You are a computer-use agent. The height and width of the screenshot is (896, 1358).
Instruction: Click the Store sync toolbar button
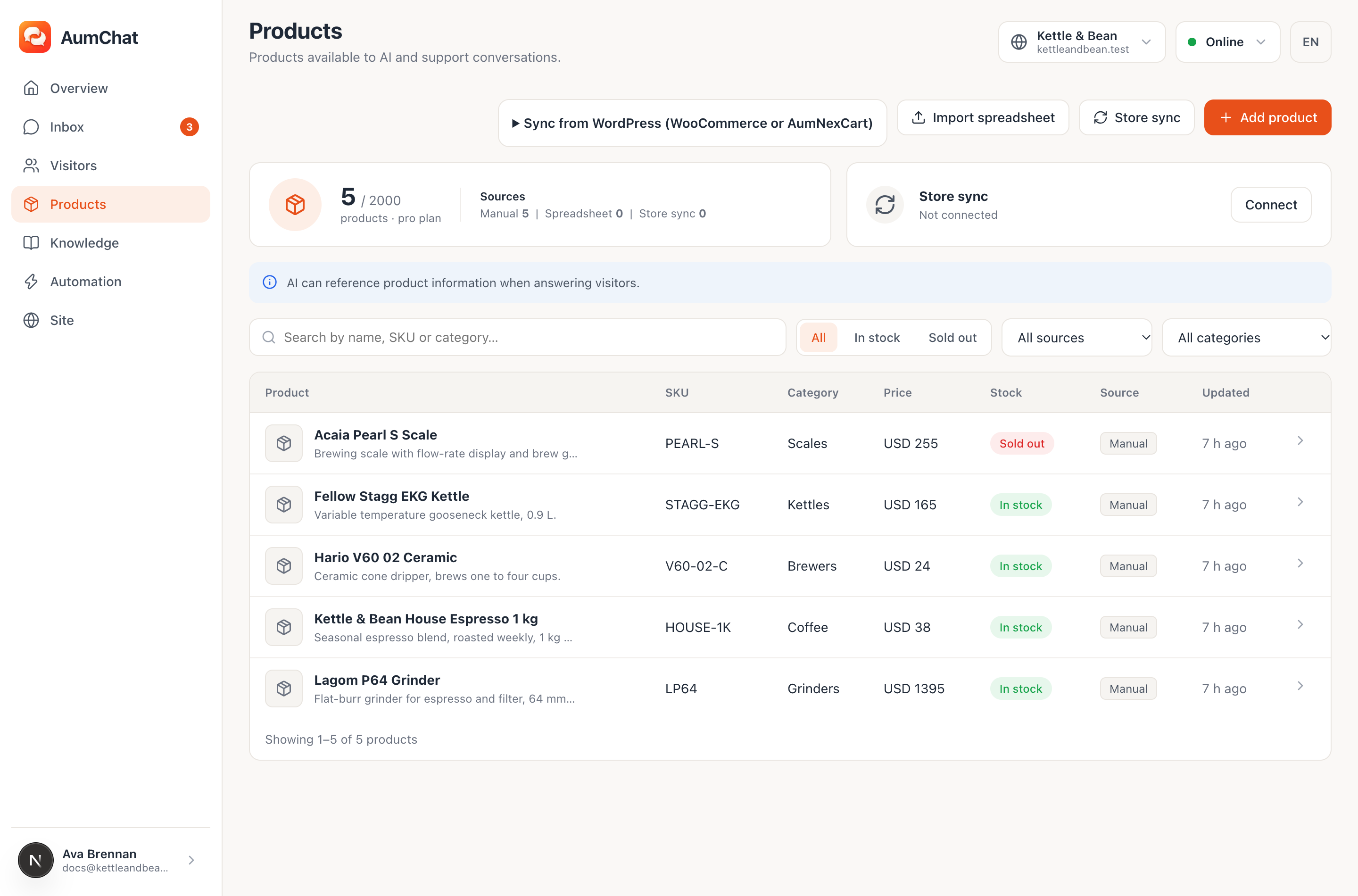point(1136,117)
